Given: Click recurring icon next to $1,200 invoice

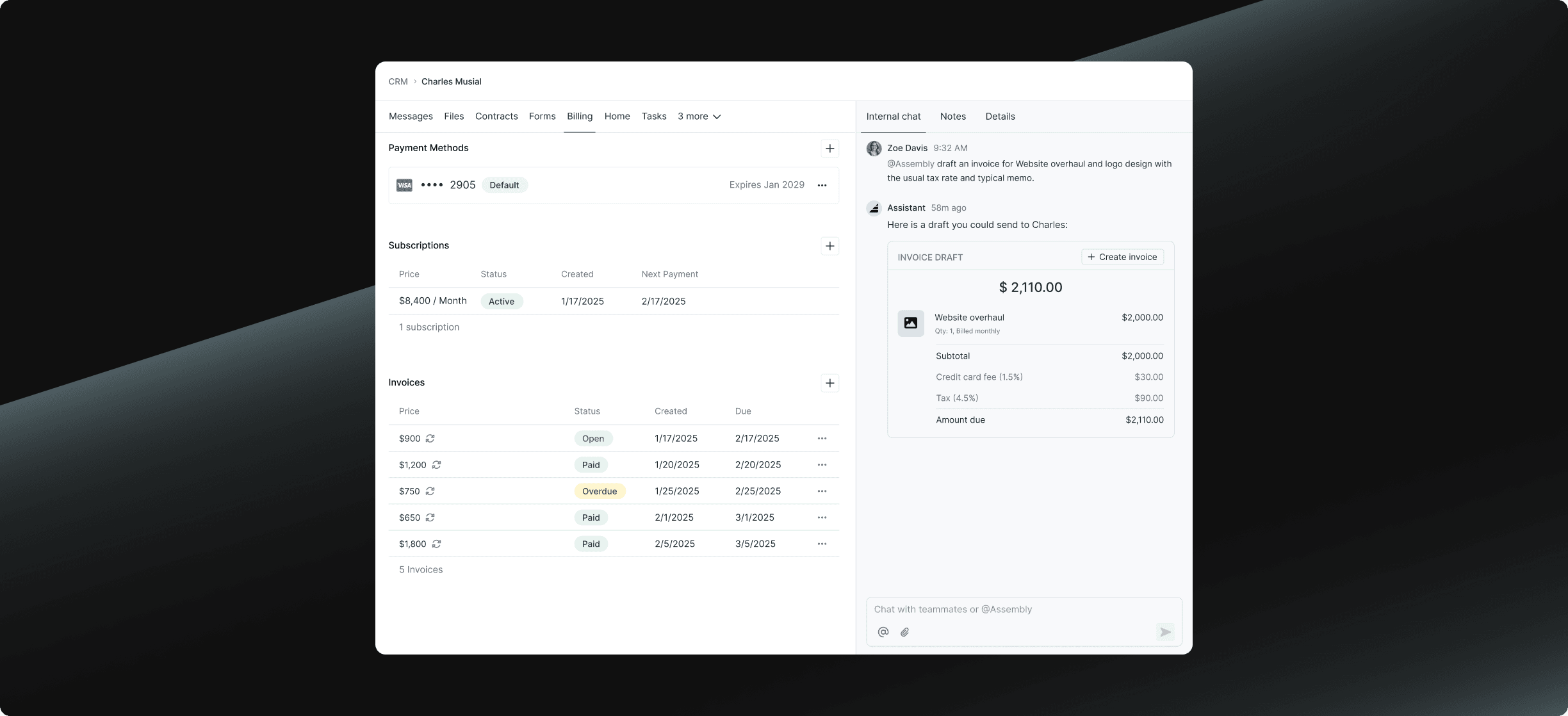Looking at the screenshot, I should pos(436,465).
